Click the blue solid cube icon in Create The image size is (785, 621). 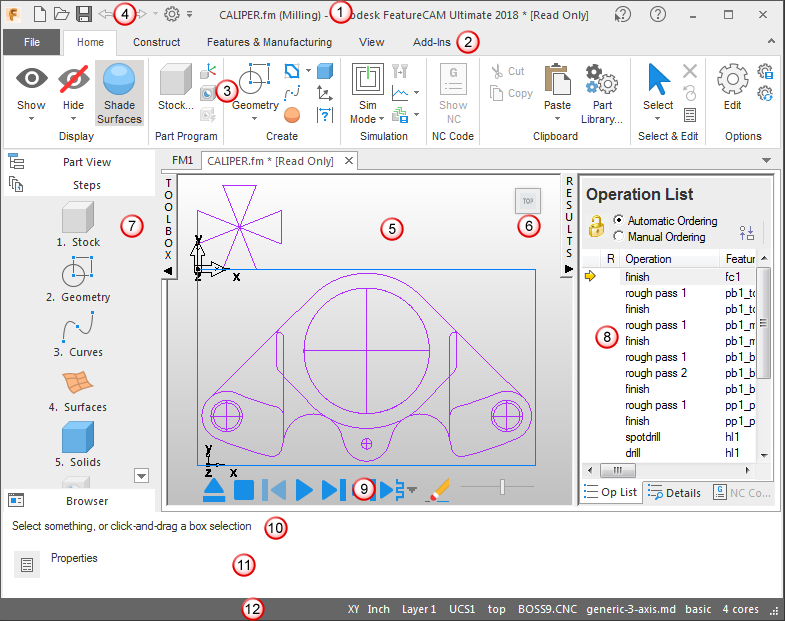pyautogui.click(x=325, y=71)
